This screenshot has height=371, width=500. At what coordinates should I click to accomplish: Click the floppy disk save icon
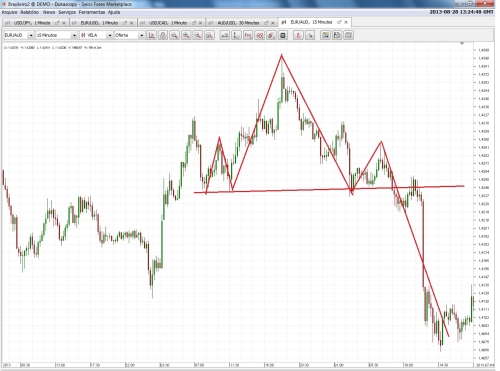tap(337, 35)
